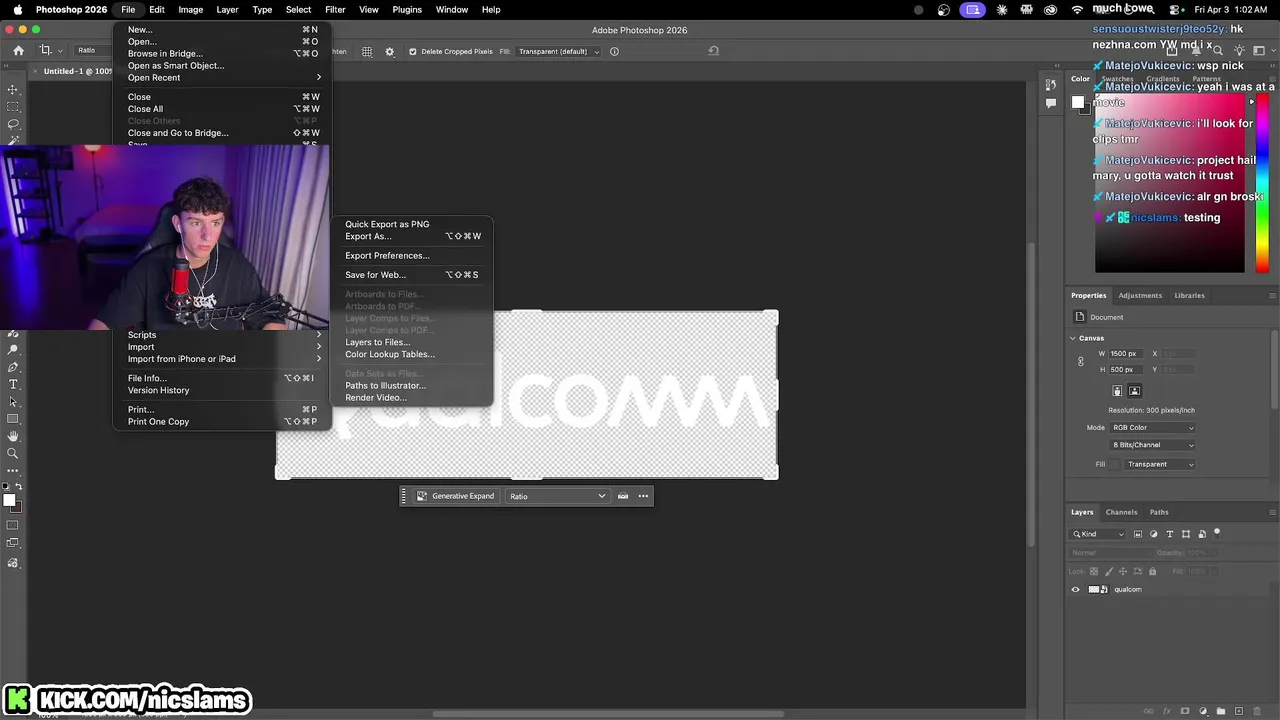Select the Lasso tool
The height and width of the screenshot is (720, 1280).
click(13, 124)
